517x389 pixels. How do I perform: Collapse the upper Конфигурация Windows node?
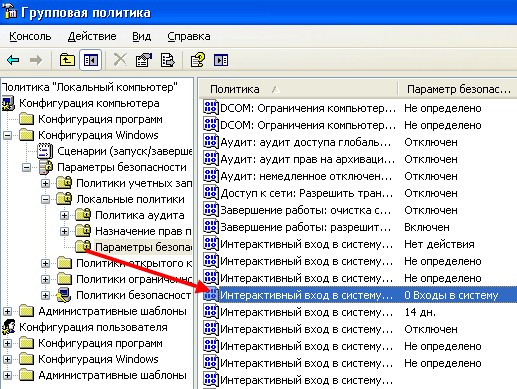[7, 135]
